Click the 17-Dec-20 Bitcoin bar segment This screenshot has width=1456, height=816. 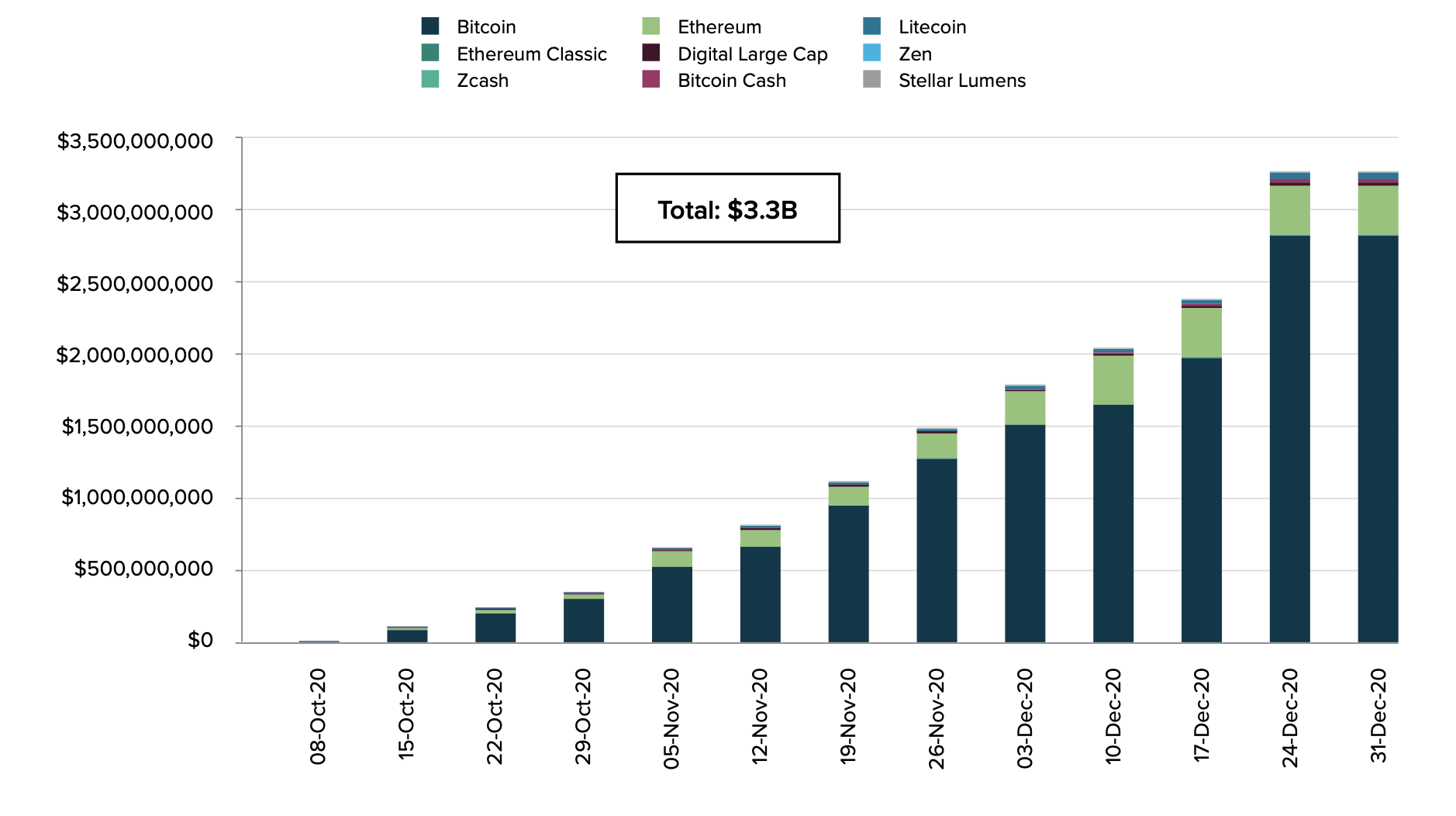1201,500
